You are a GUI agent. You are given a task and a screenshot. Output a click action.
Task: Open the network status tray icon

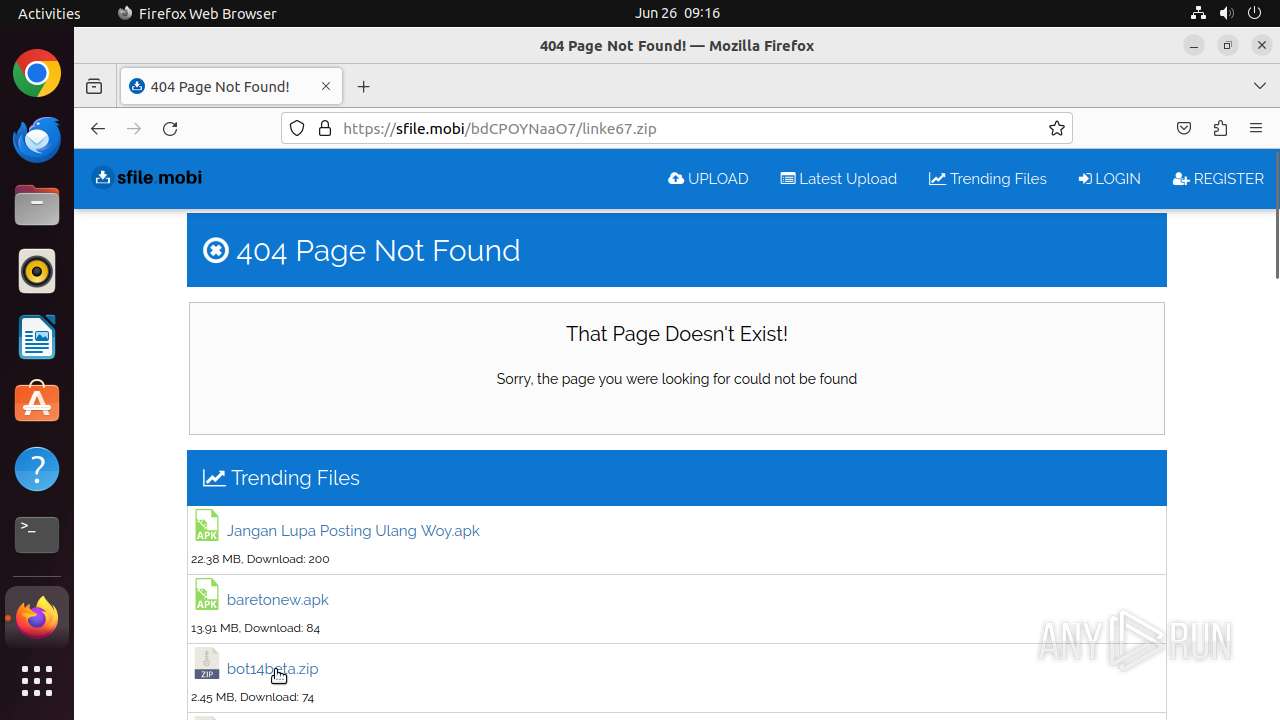point(1198,13)
